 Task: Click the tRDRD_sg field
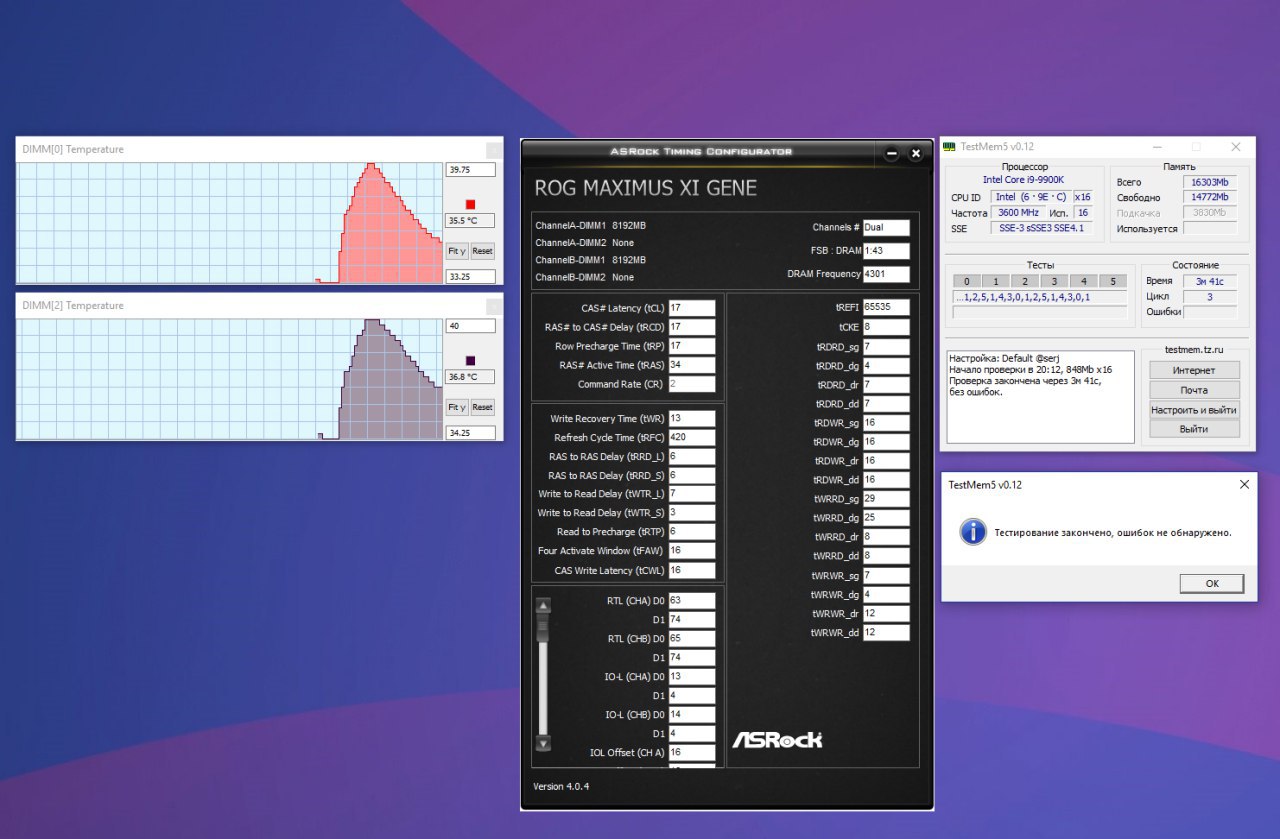886,346
